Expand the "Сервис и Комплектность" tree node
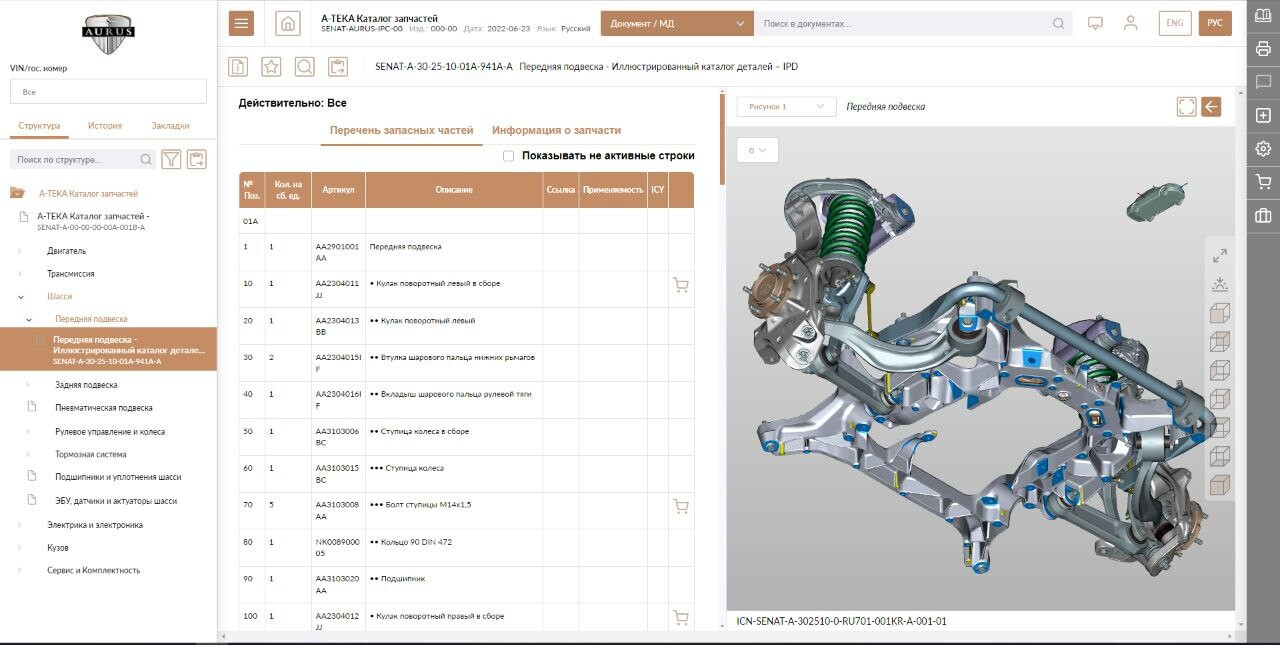1280x645 pixels. [x=20, y=570]
